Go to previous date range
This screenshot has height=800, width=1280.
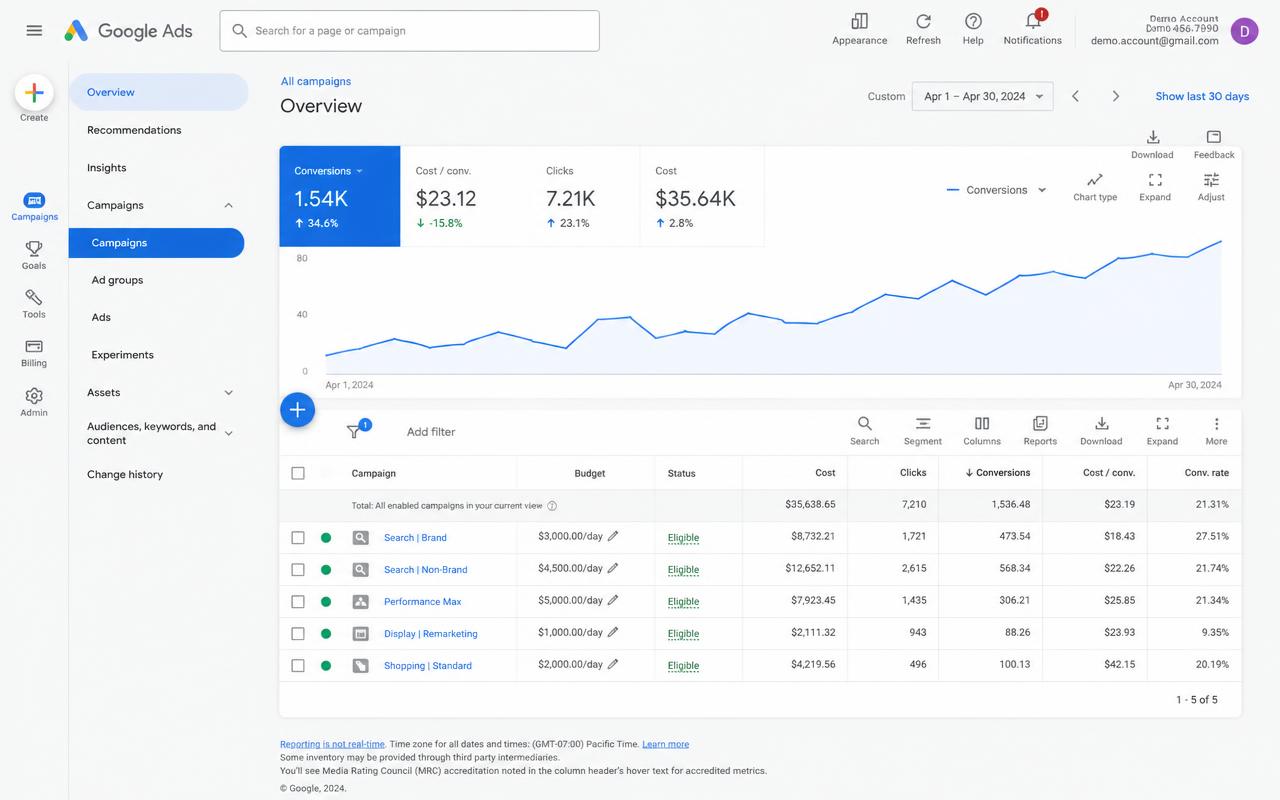[1075, 96]
